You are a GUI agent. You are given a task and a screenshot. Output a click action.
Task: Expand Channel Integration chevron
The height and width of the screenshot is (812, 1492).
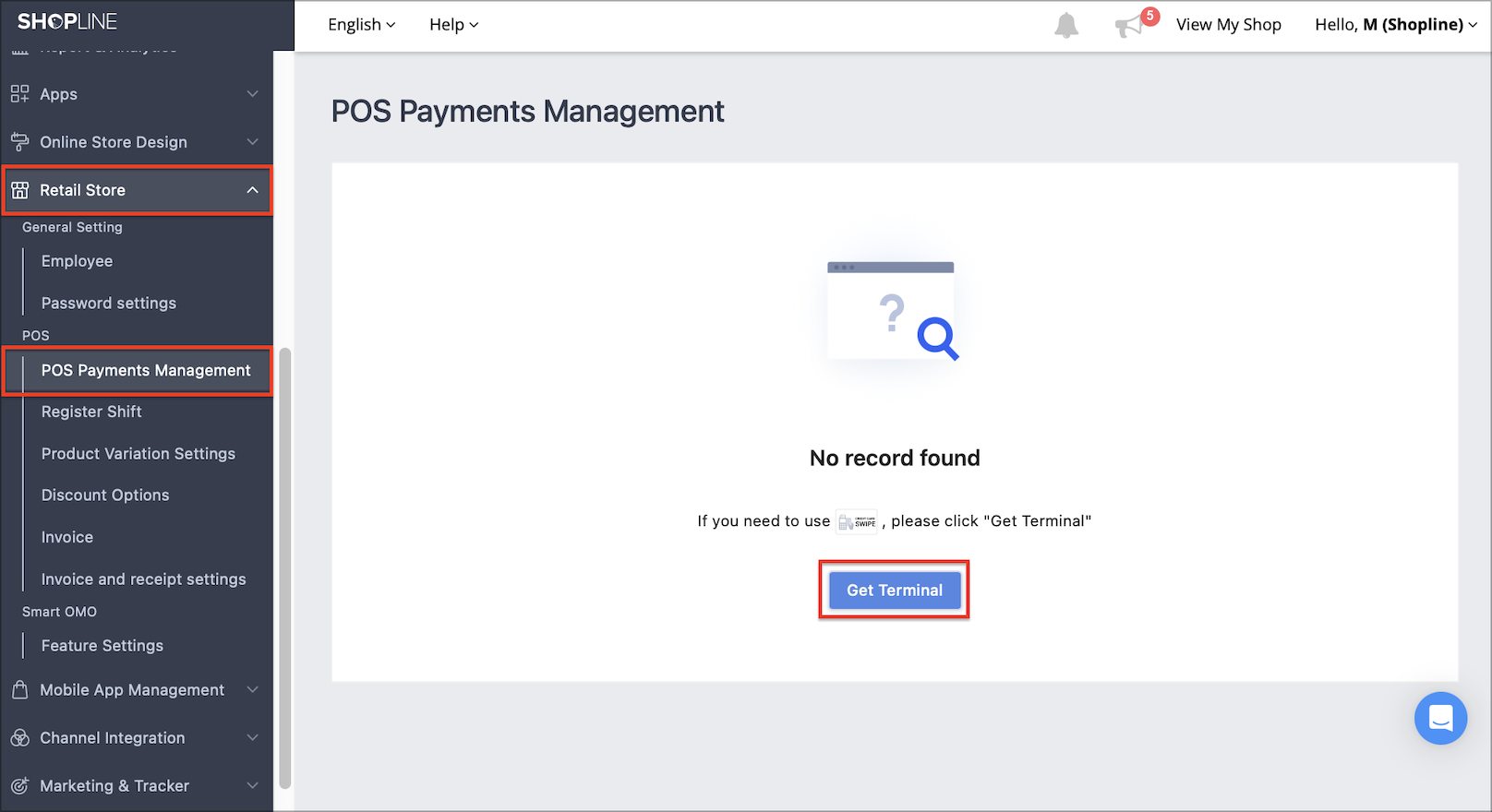click(252, 738)
